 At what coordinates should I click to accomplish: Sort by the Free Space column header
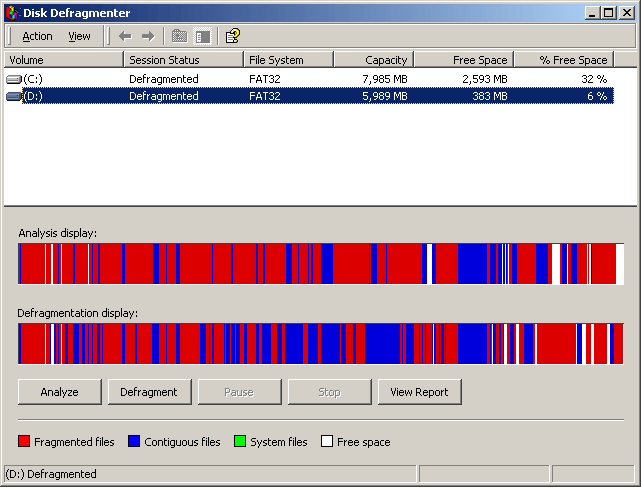click(464, 60)
